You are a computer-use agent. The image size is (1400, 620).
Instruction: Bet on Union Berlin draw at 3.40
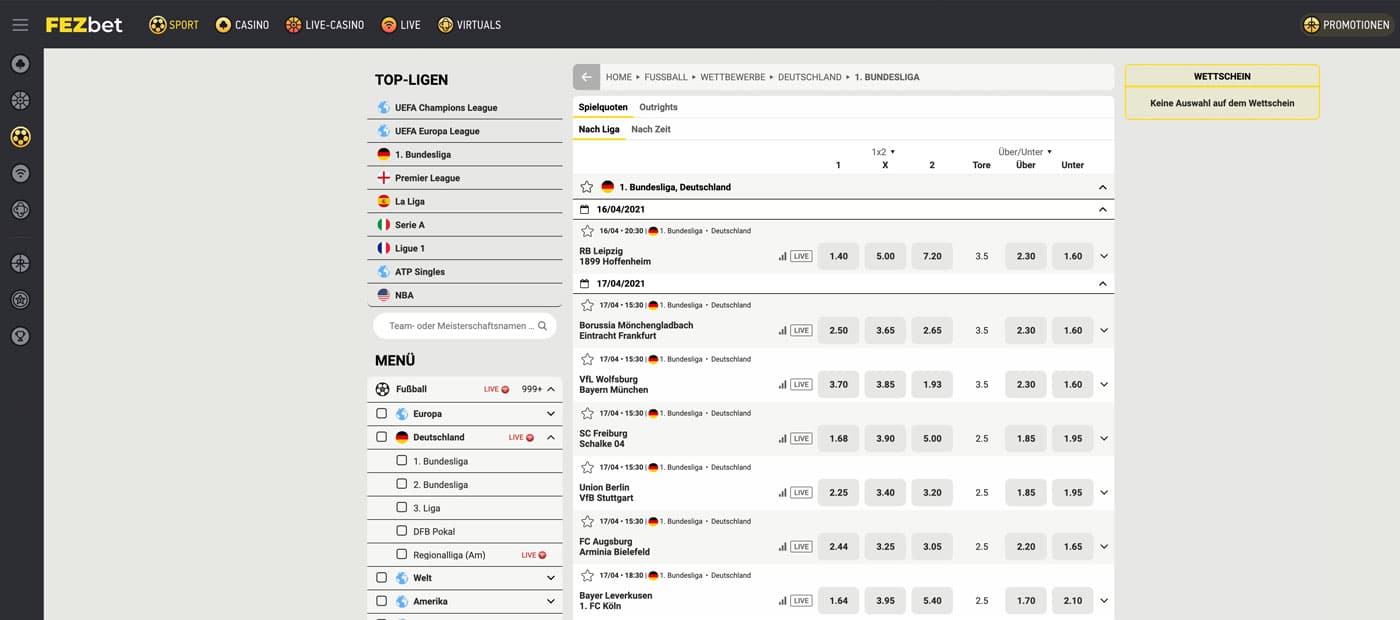click(x=885, y=492)
